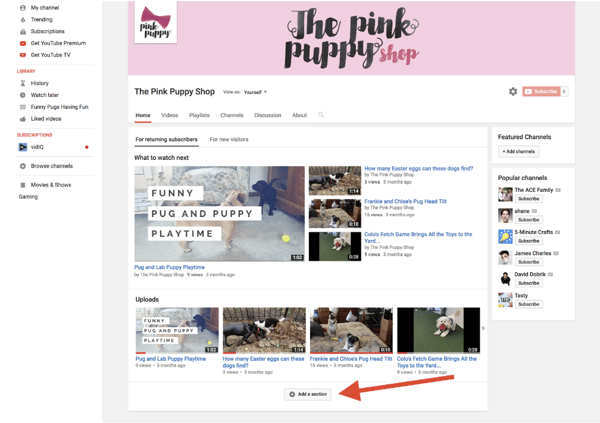Screen dimensions: 600x423
Task: Open Colo's Fetch Game link in watch next
Action: [x=418, y=237]
